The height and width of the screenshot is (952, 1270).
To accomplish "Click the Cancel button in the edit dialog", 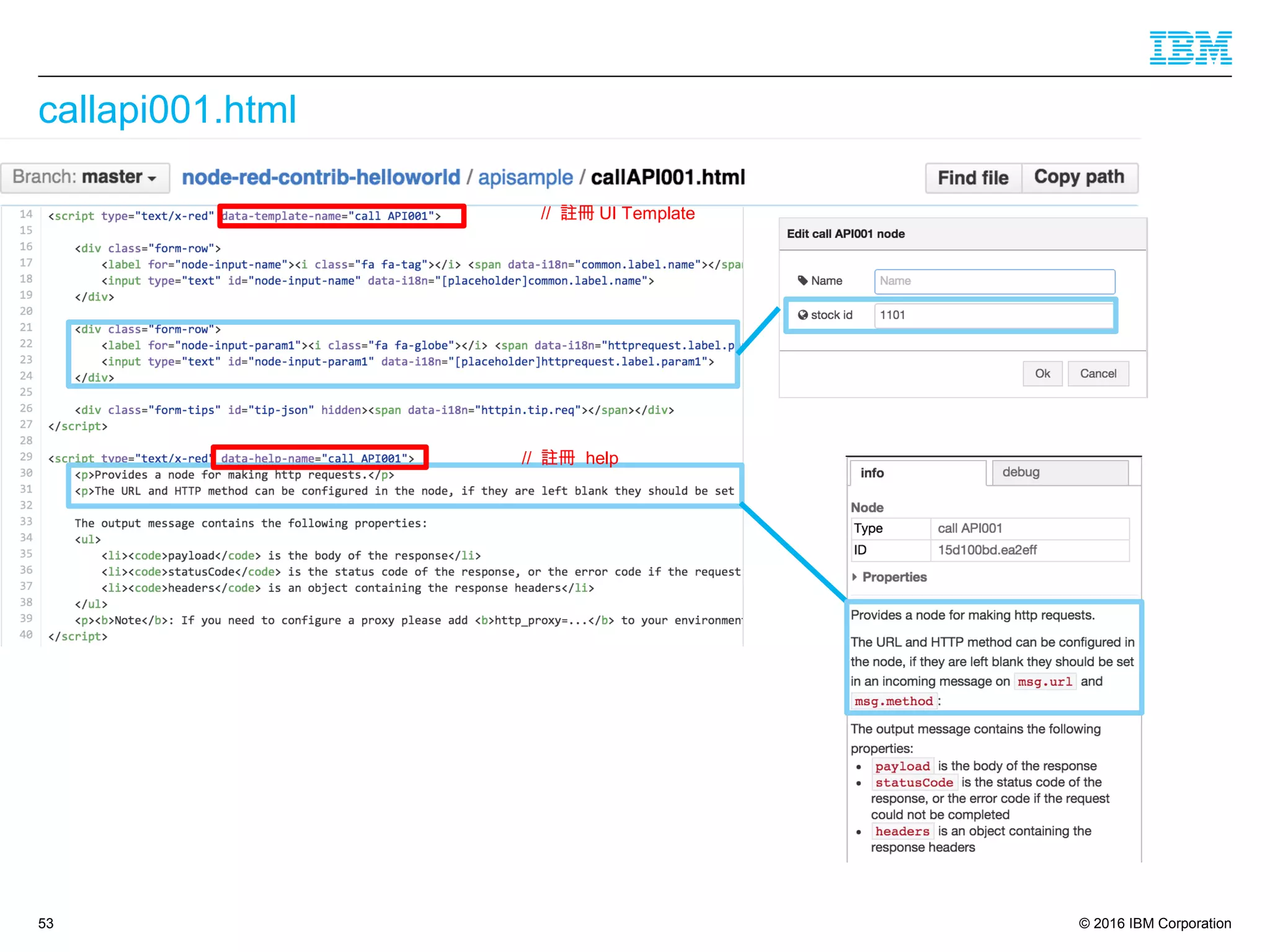I will [x=1098, y=374].
